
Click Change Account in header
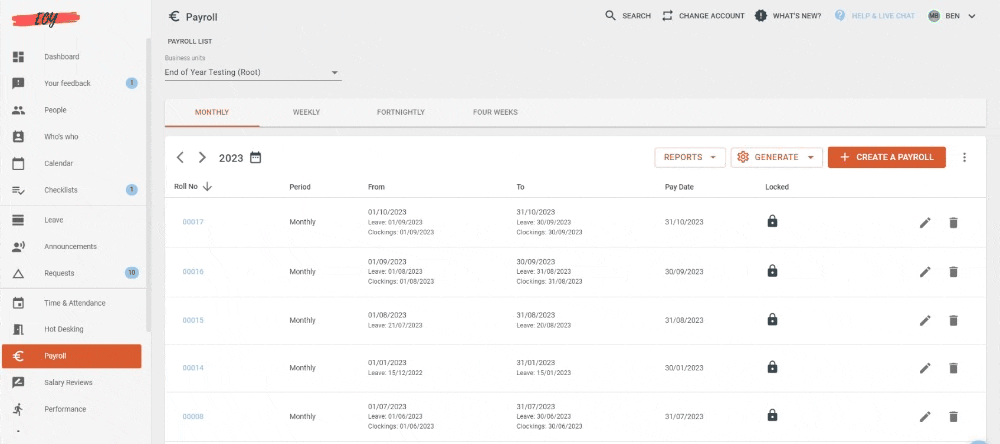click(x=703, y=16)
